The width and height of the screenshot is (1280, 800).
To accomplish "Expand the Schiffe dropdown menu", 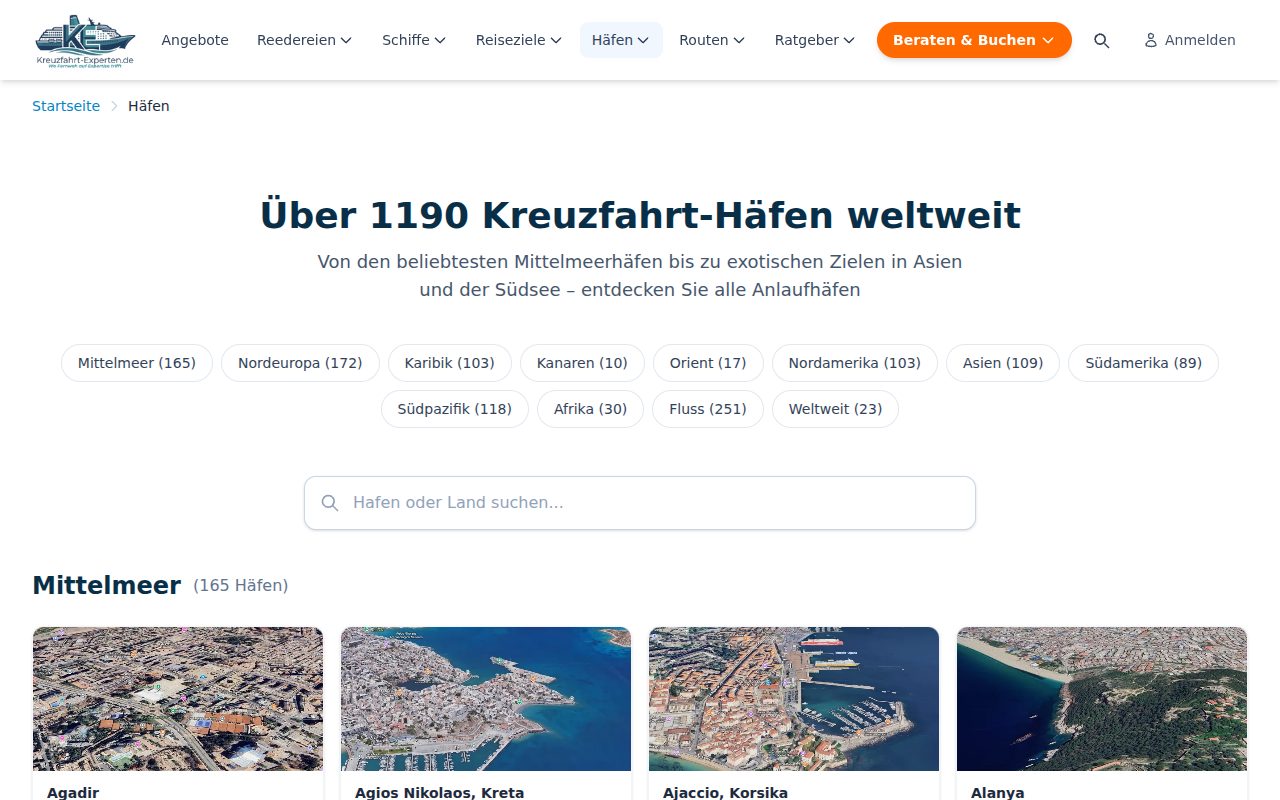I will coord(413,40).
